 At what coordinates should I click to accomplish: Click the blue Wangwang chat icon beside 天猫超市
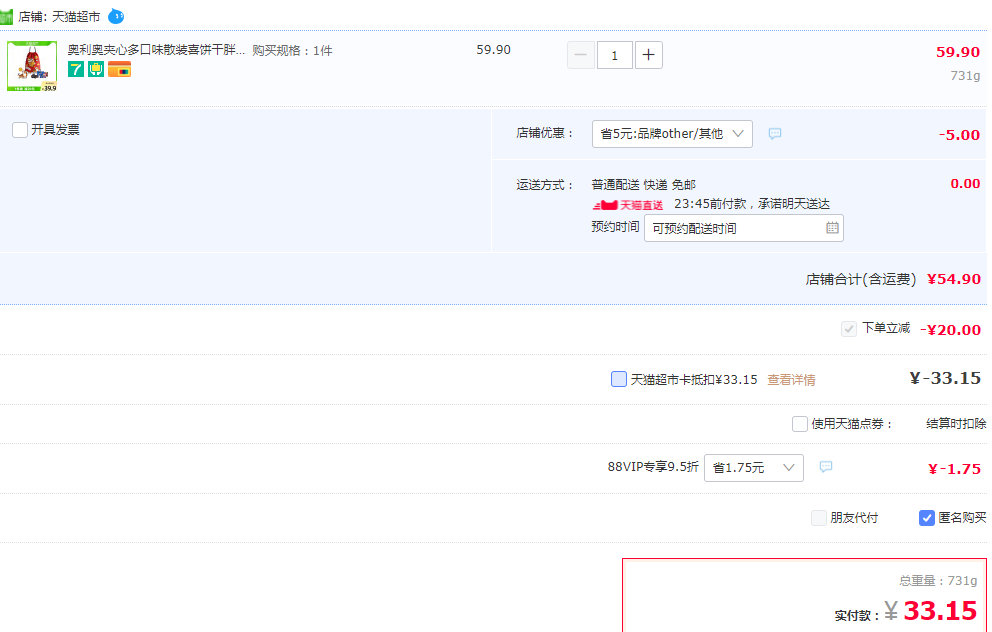[116, 16]
